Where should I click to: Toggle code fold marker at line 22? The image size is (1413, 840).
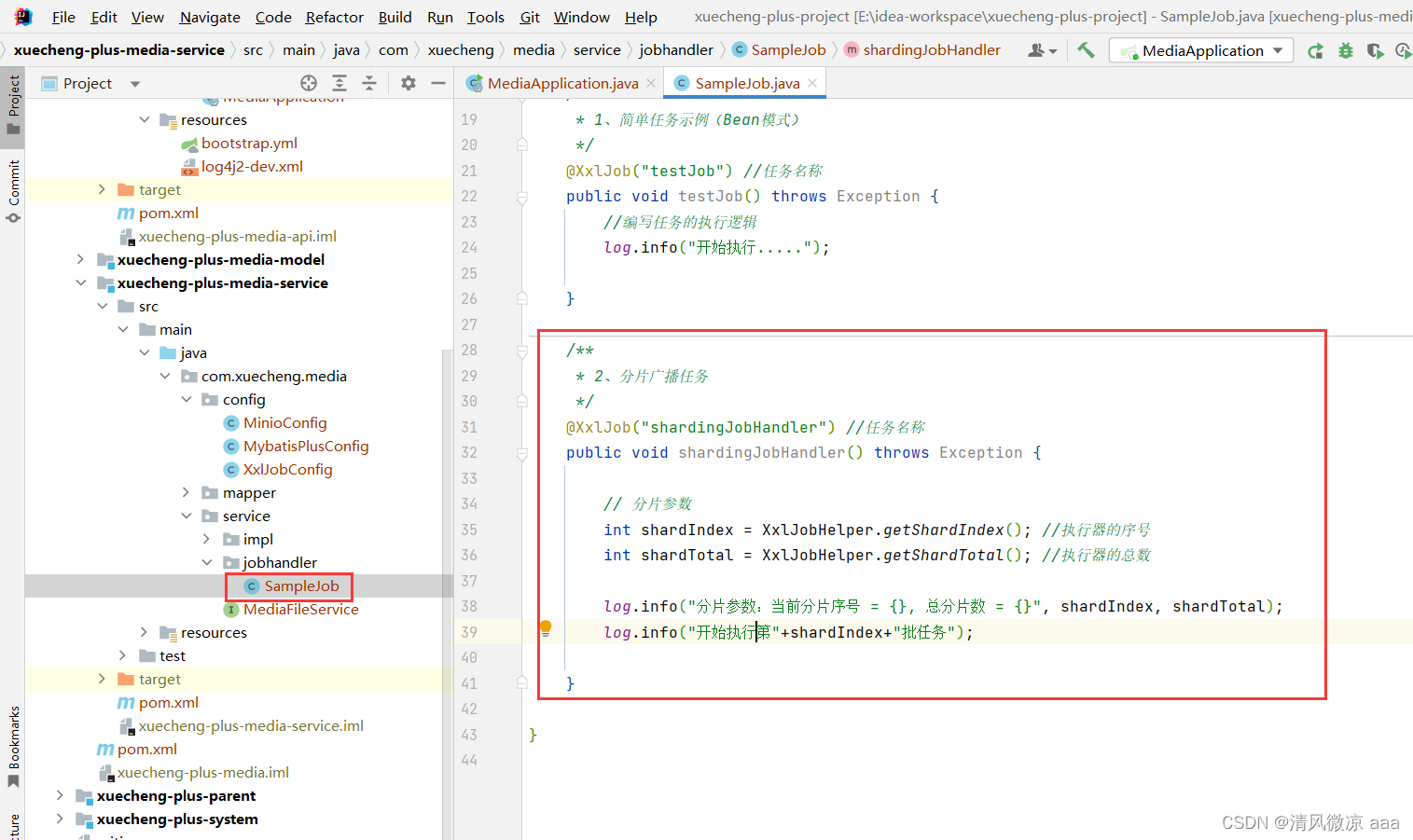tap(522, 197)
